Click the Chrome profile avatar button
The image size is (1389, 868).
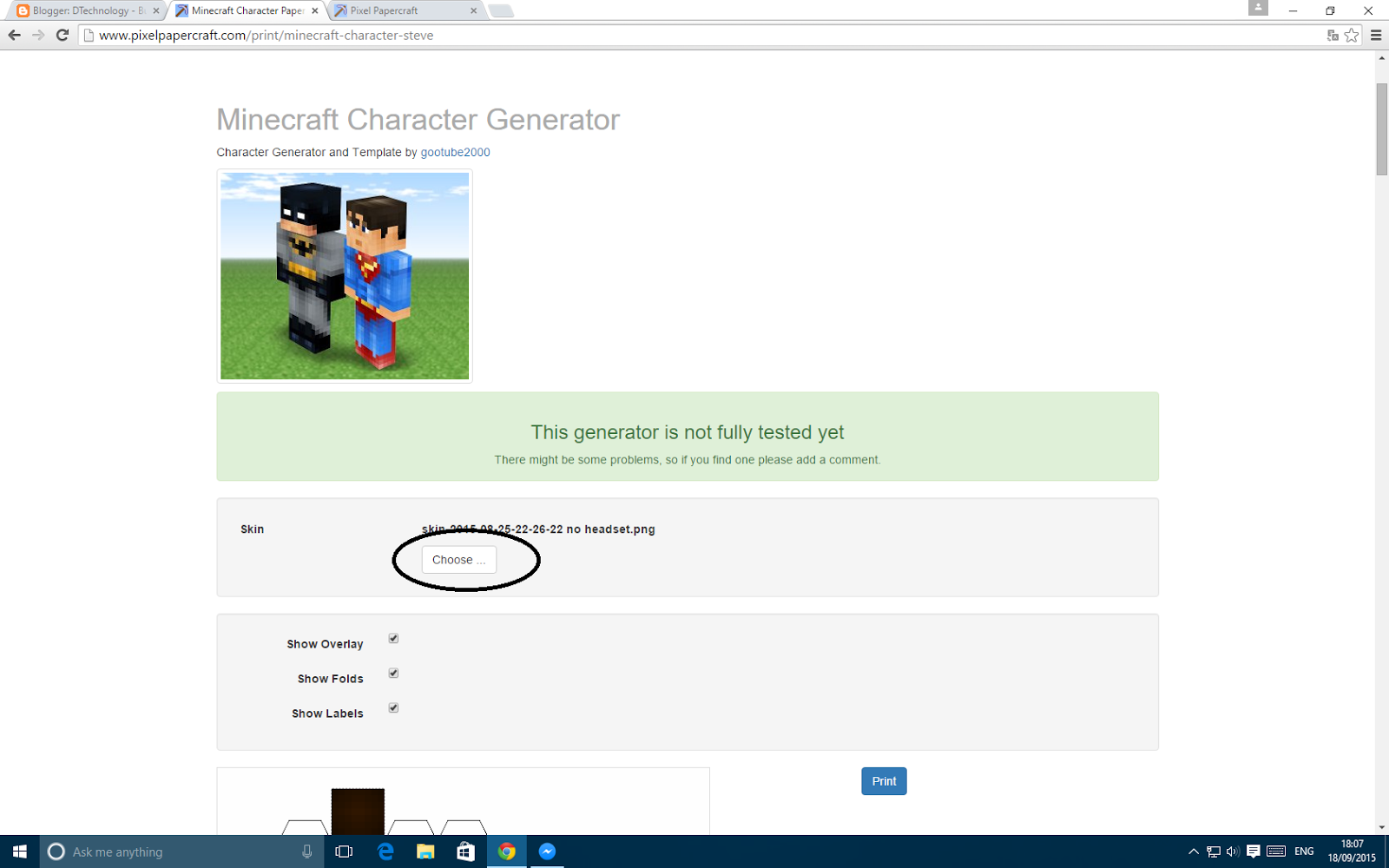1258,8
